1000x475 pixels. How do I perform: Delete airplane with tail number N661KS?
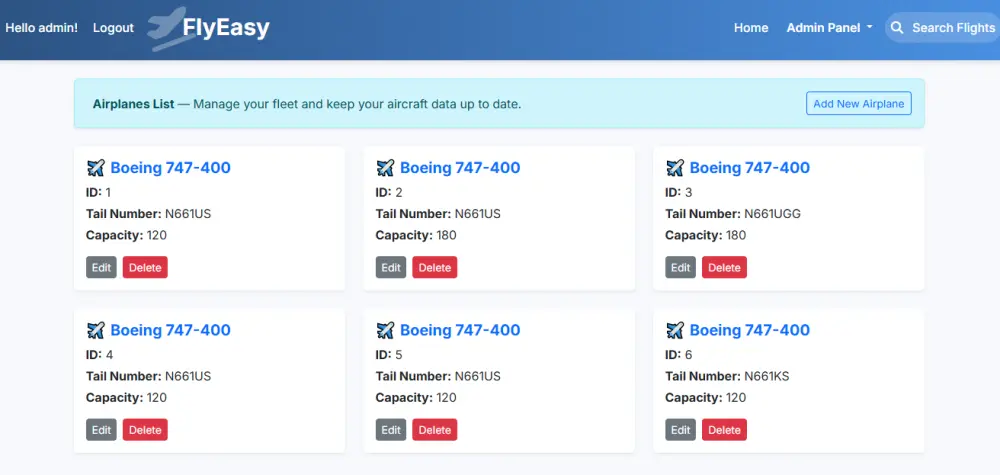[x=724, y=430]
